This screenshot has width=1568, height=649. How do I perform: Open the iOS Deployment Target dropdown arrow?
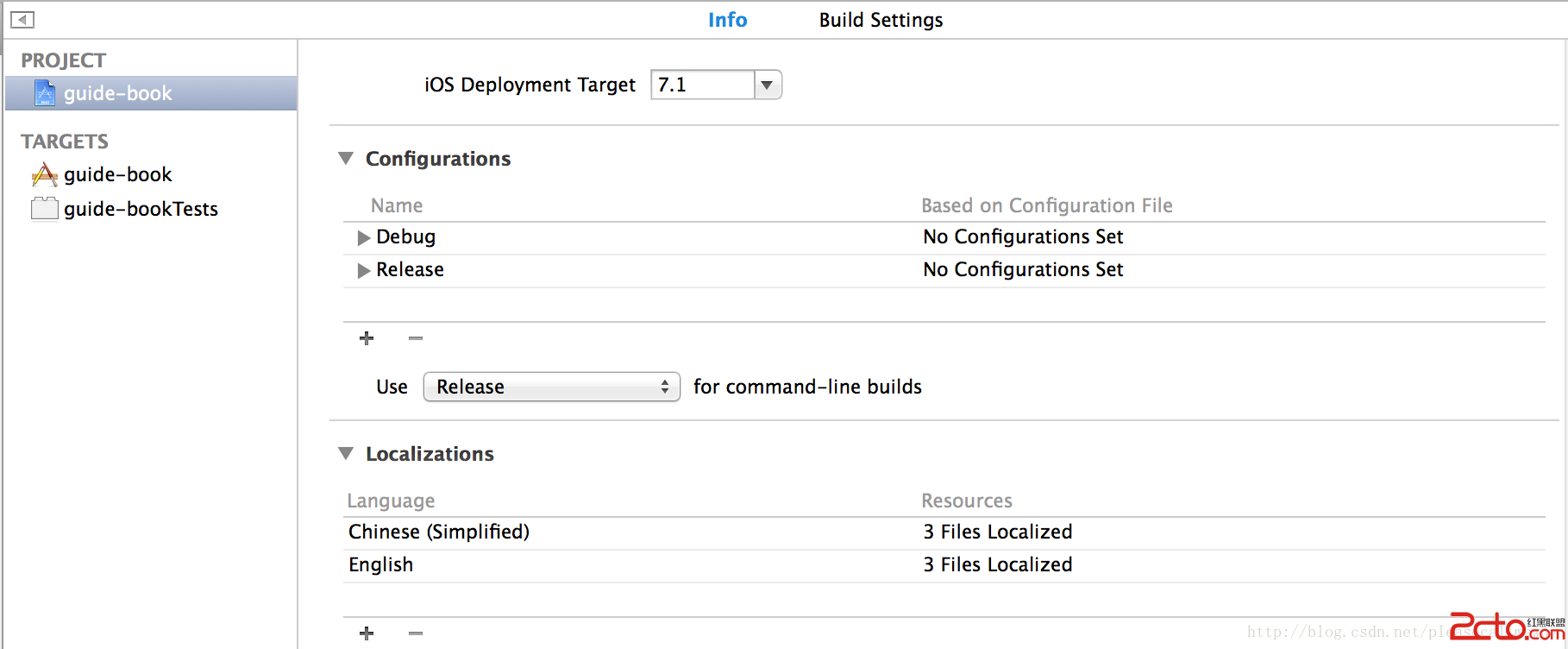point(767,85)
